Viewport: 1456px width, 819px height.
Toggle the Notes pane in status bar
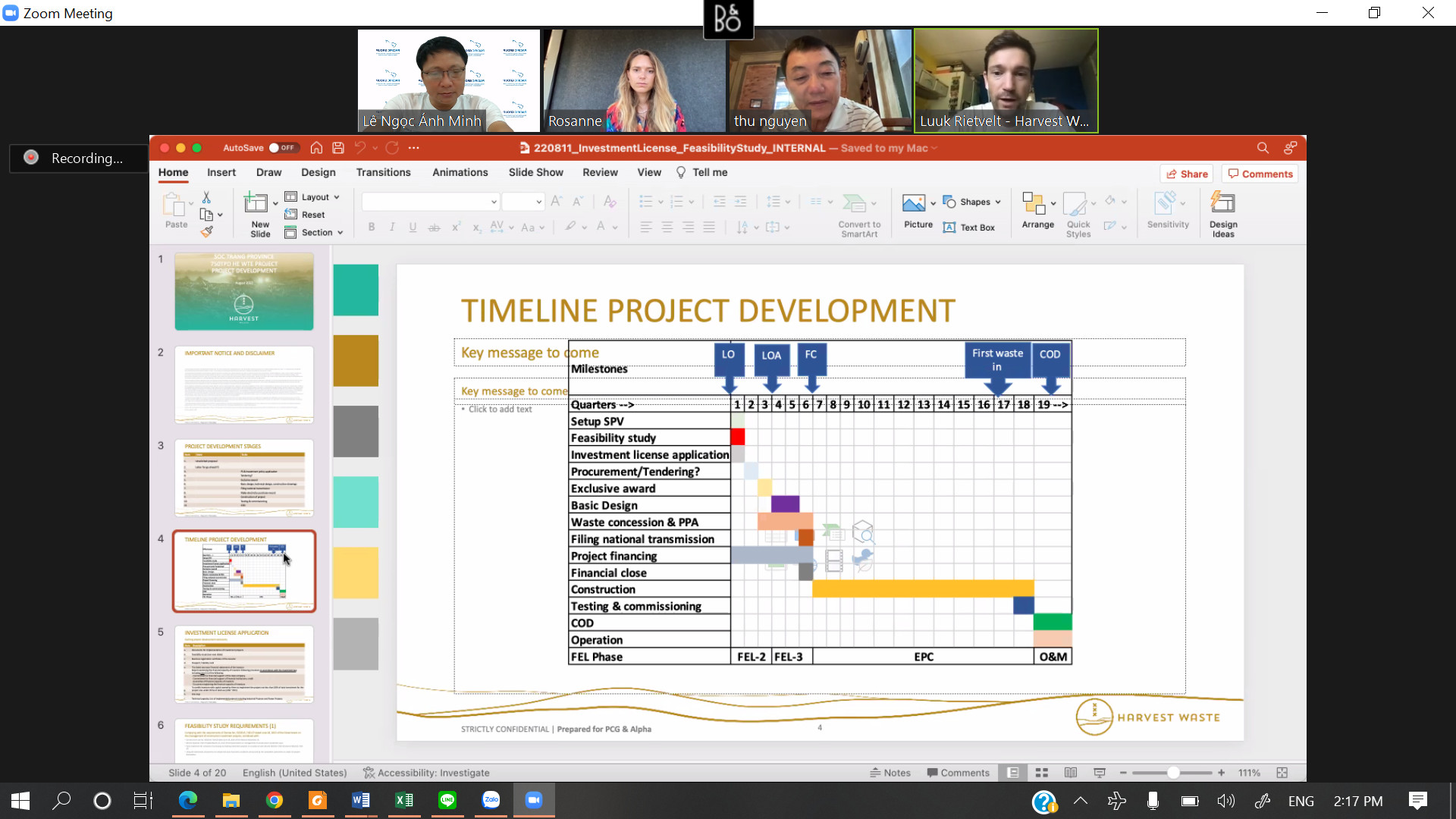click(x=890, y=773)
